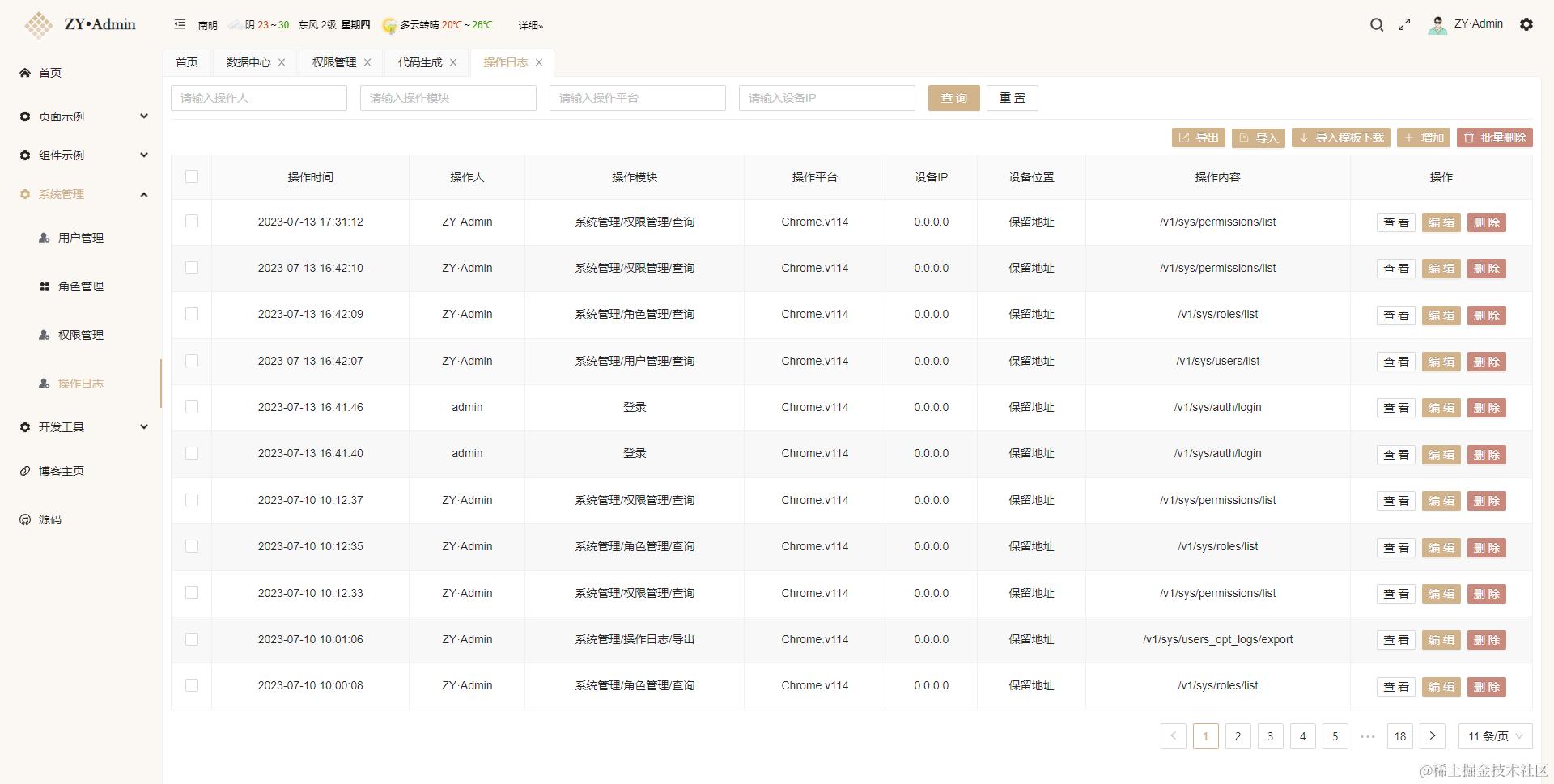Screen dimensions: 1554x784
Task: Open 源码 via the GitHub icon
Action: coord(24,519)
